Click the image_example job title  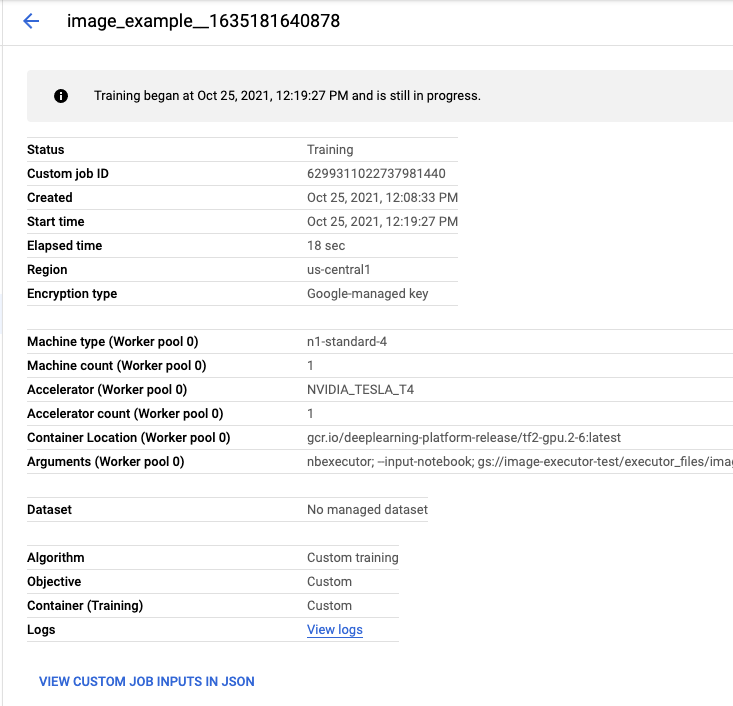tap(203, 21)
